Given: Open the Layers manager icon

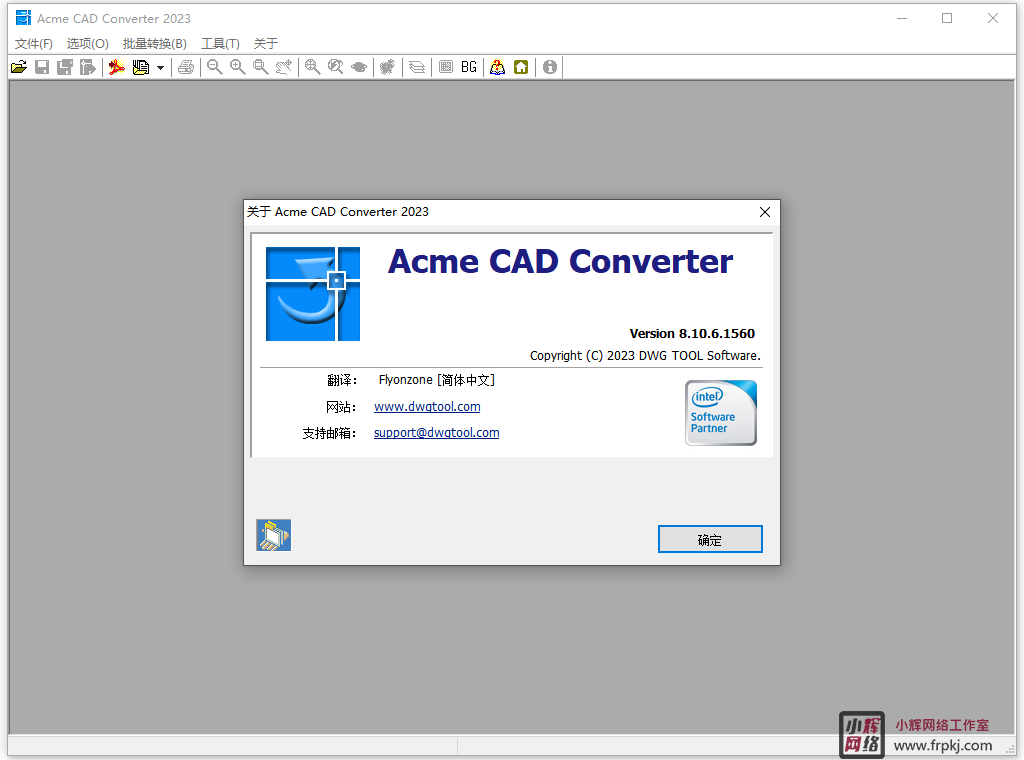Looking at the screenshot, I should [417, 67].
